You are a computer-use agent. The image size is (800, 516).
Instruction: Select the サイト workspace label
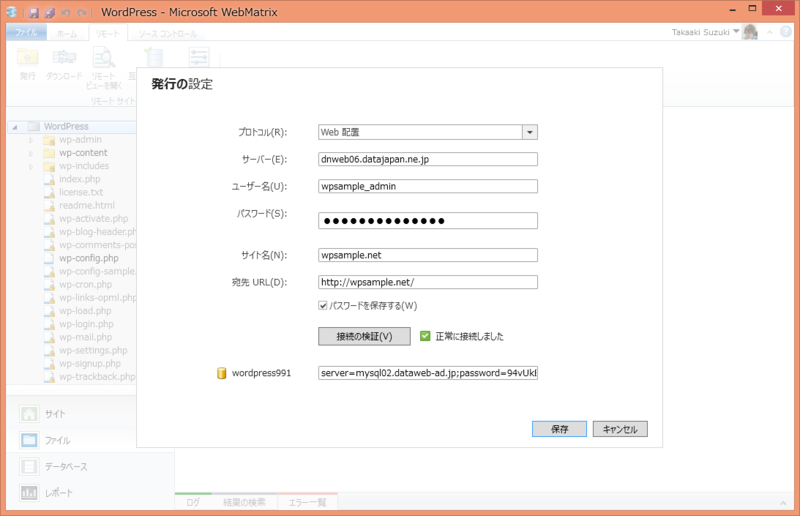55,414
